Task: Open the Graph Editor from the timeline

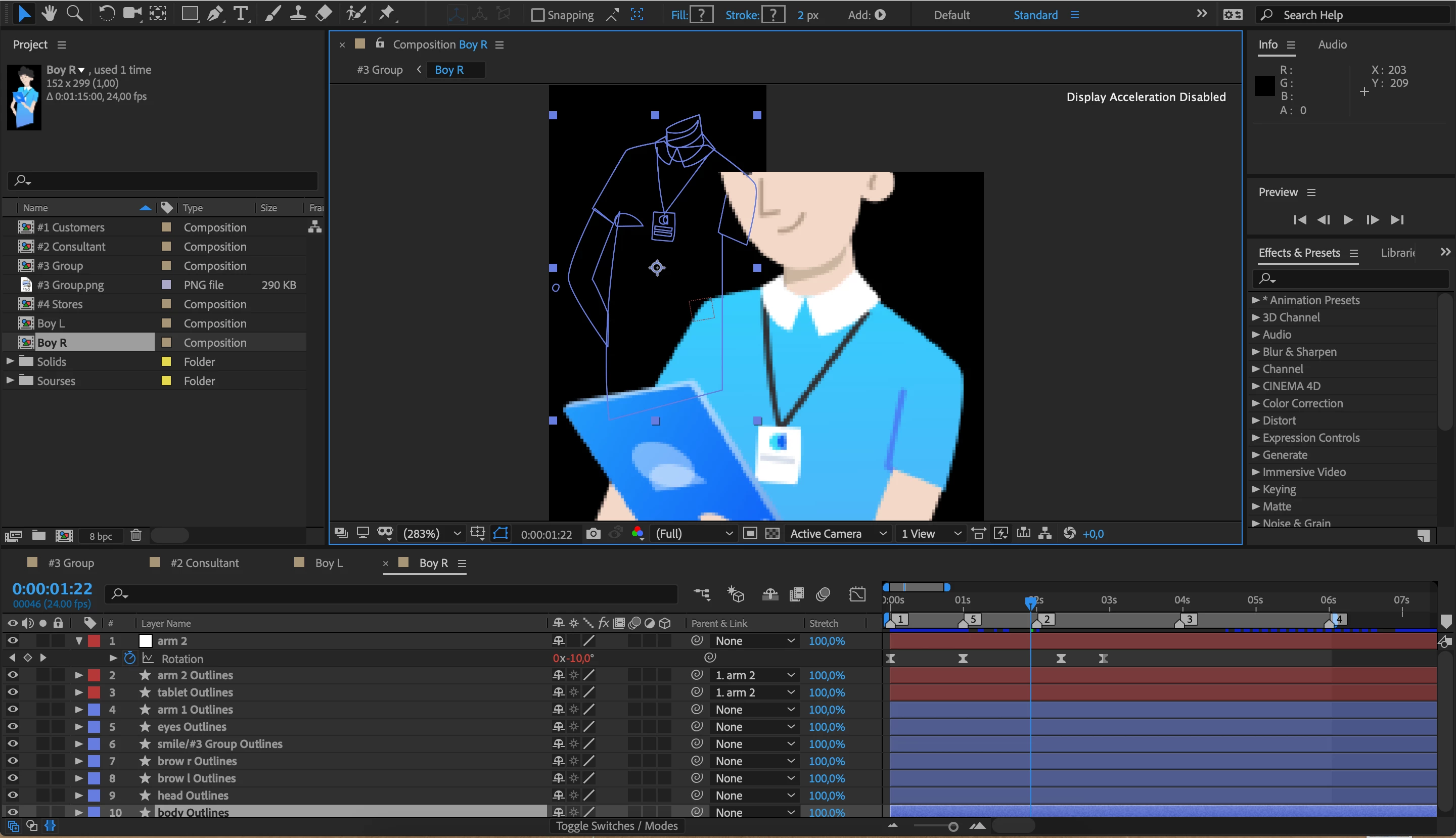Action: click(857, 594)
